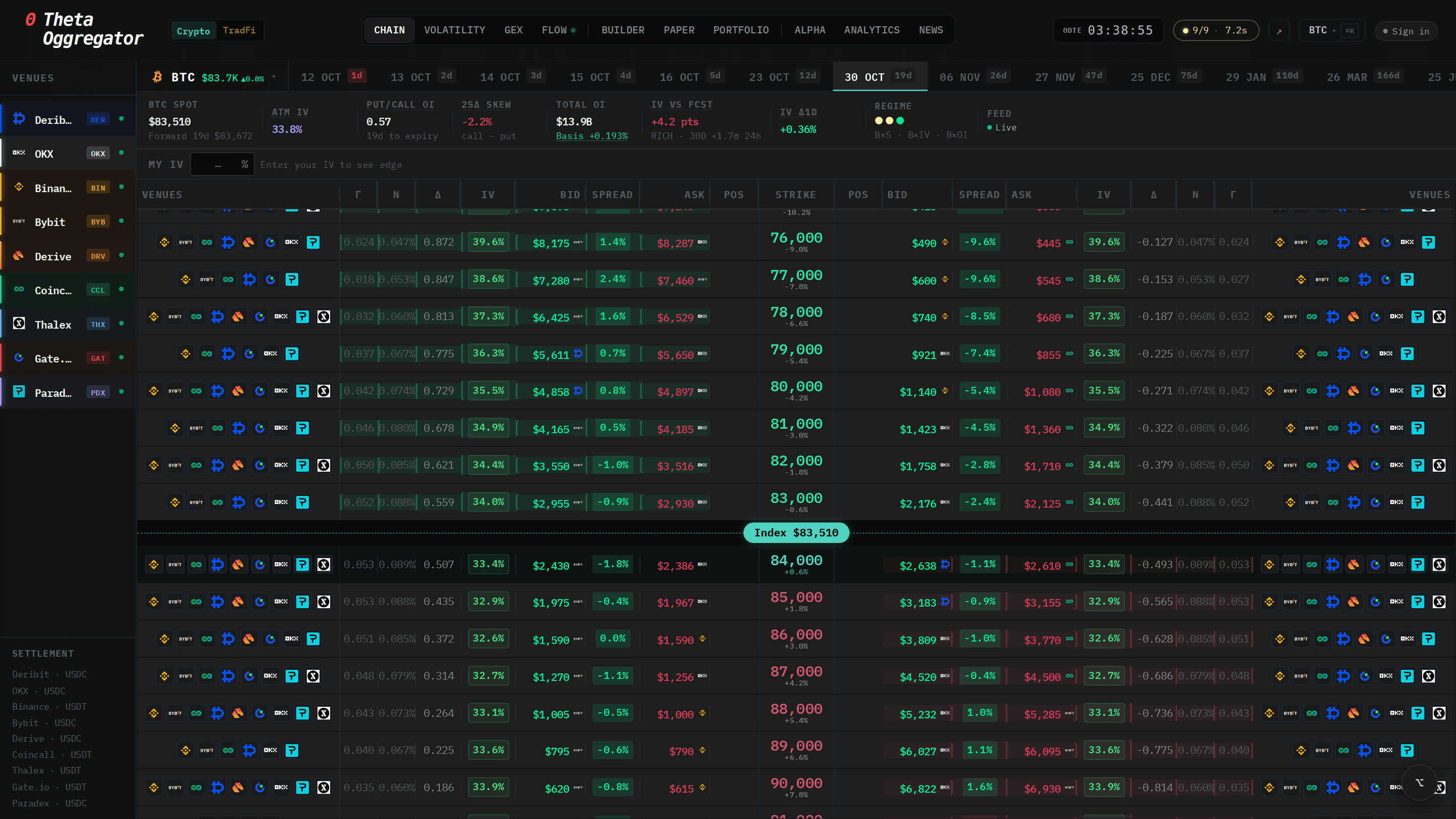This screenshot has width=1456, height=819.
Task: Toggle the Deribit venue in the sidebar
Action: (x=68, y=119)
